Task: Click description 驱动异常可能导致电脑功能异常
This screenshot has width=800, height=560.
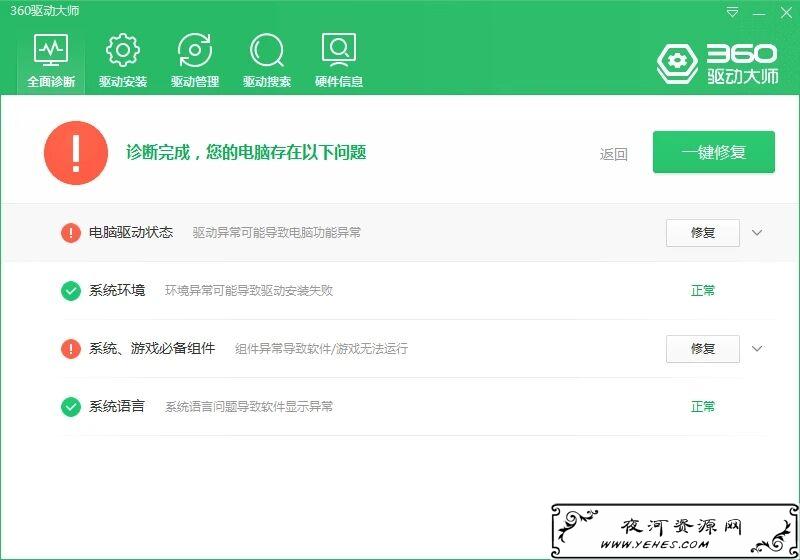Action: coord(277,233)
